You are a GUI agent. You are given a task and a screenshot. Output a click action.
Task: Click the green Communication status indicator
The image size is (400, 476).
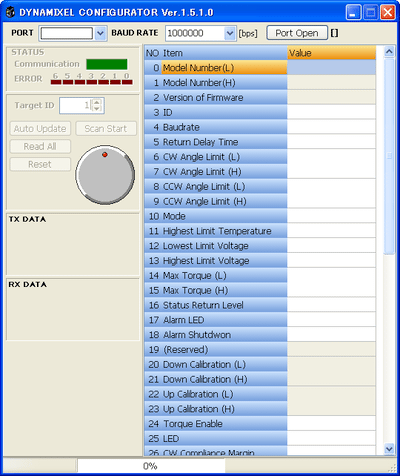pos(107,64)
